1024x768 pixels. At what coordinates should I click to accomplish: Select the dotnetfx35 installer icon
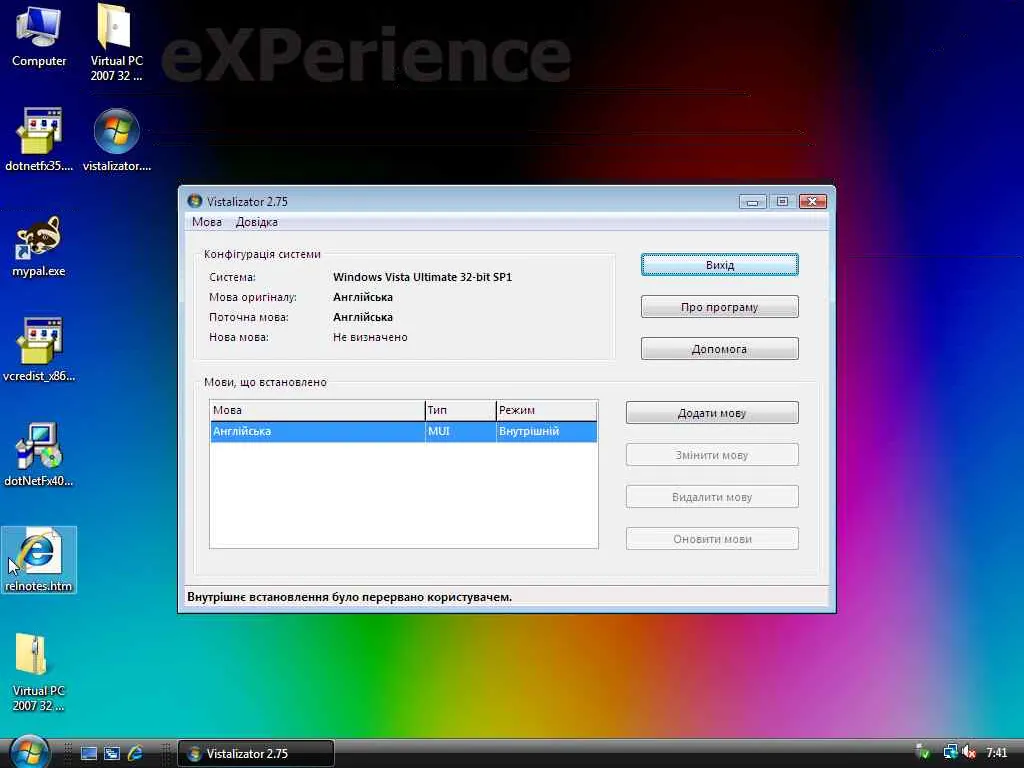(39, 140)
